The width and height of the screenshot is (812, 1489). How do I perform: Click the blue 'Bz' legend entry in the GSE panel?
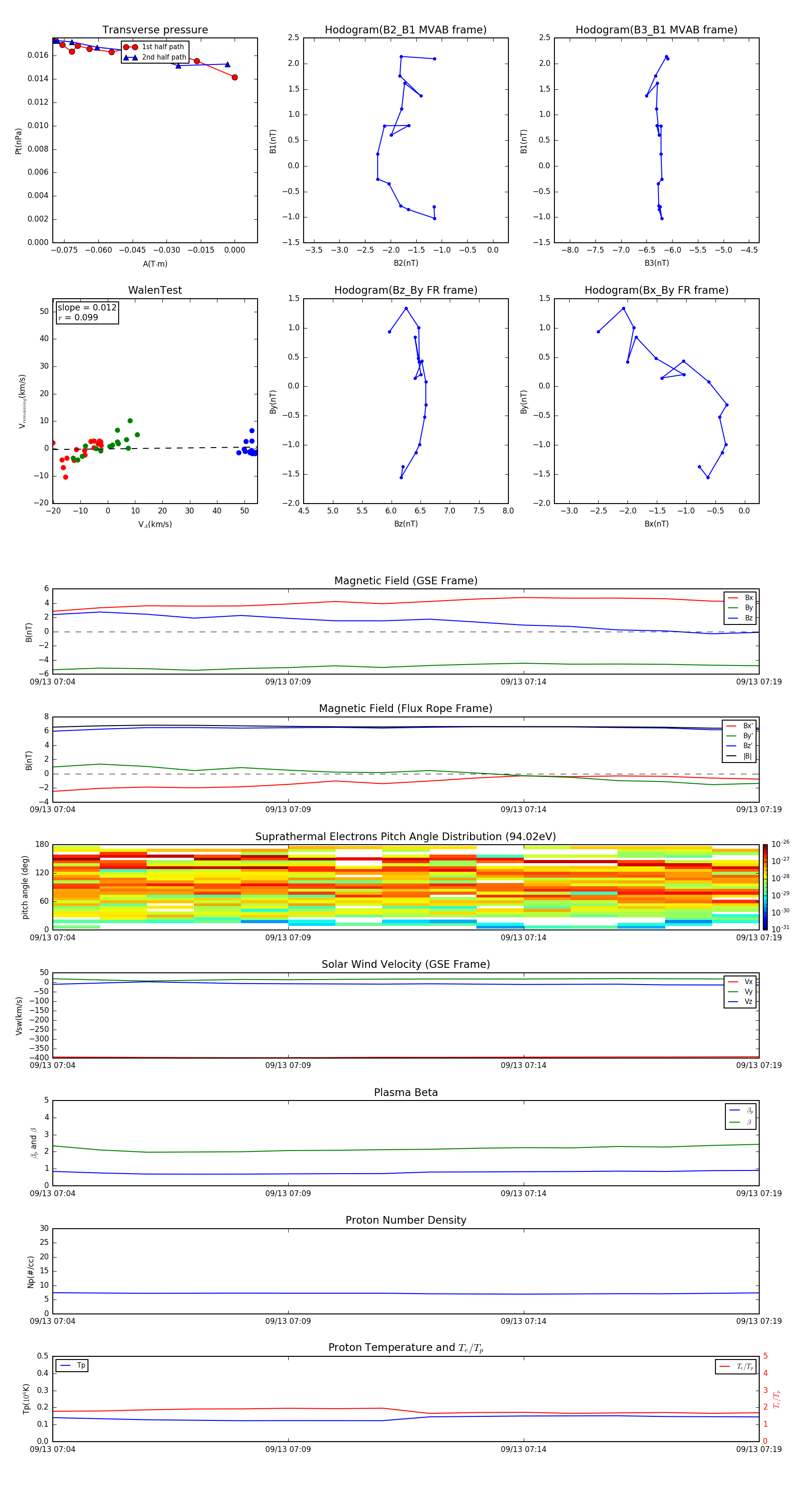point(741,618)
